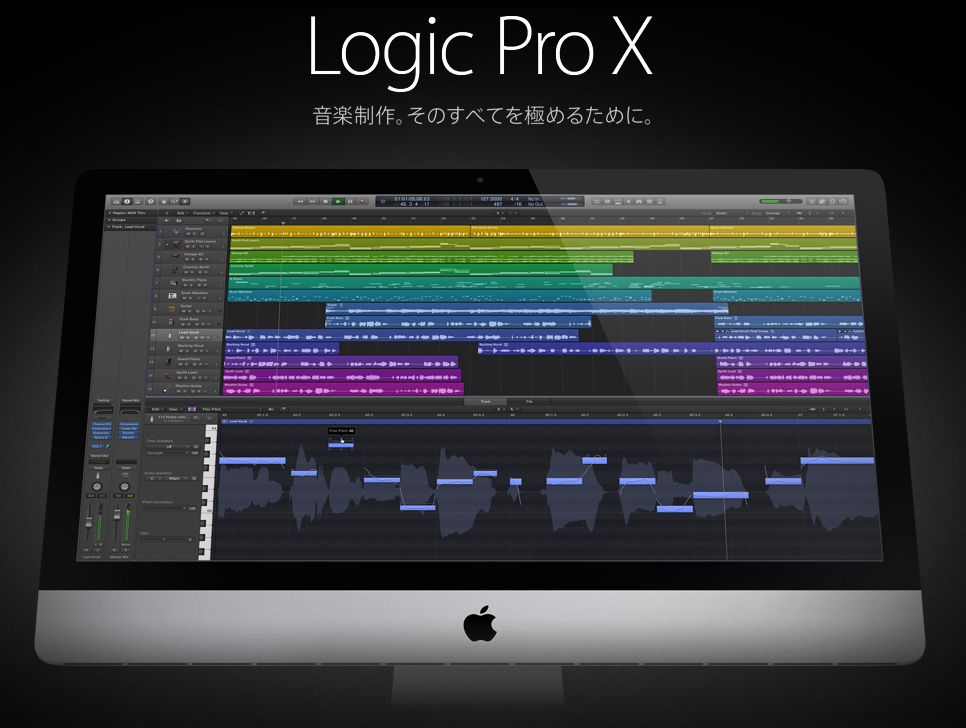Viewport: 966px width, 728px height.
Task: Expand the Groups section in inspector
Action: point(109,219)
